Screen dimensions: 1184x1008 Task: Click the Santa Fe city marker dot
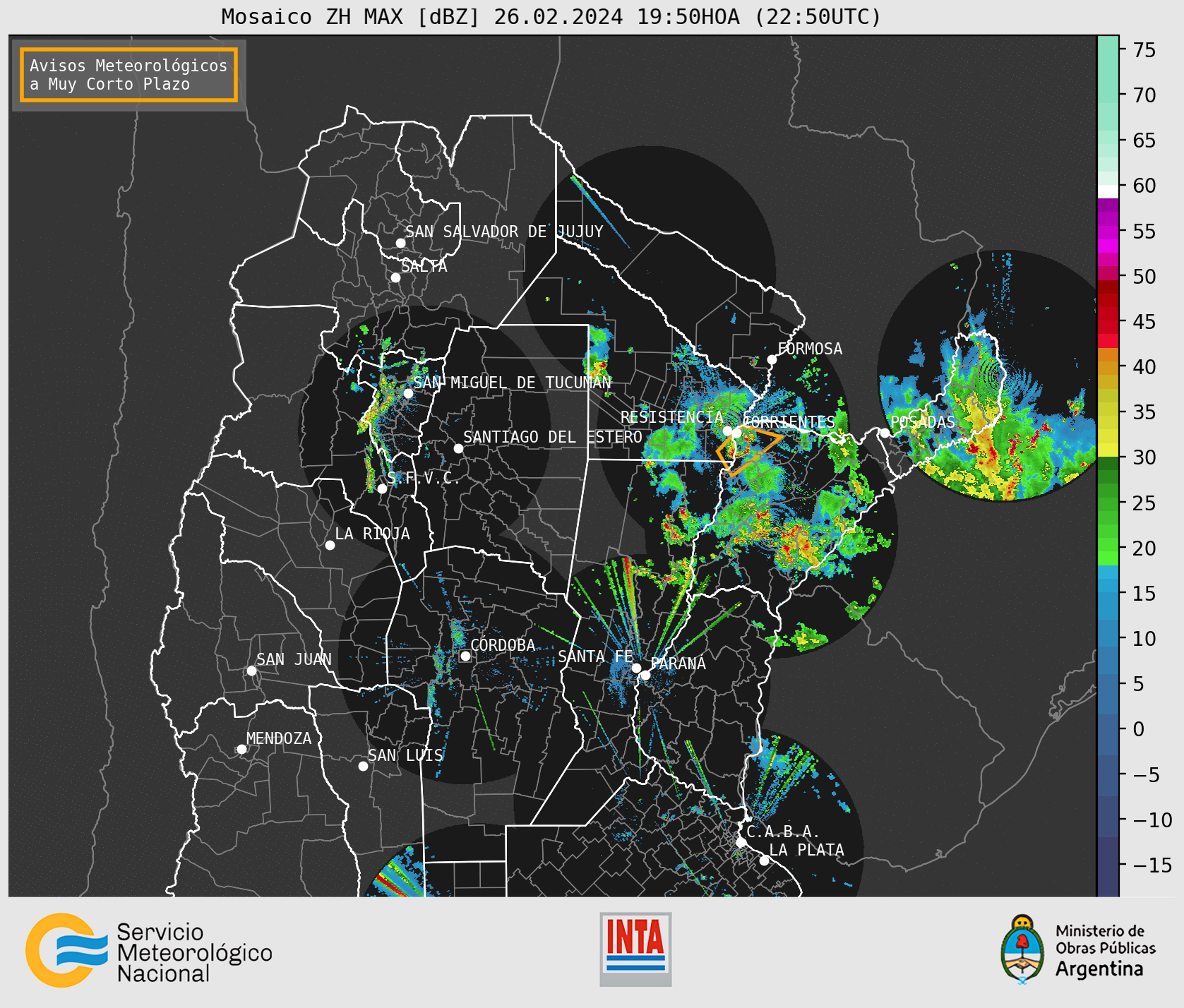click(x=636, y=668)
